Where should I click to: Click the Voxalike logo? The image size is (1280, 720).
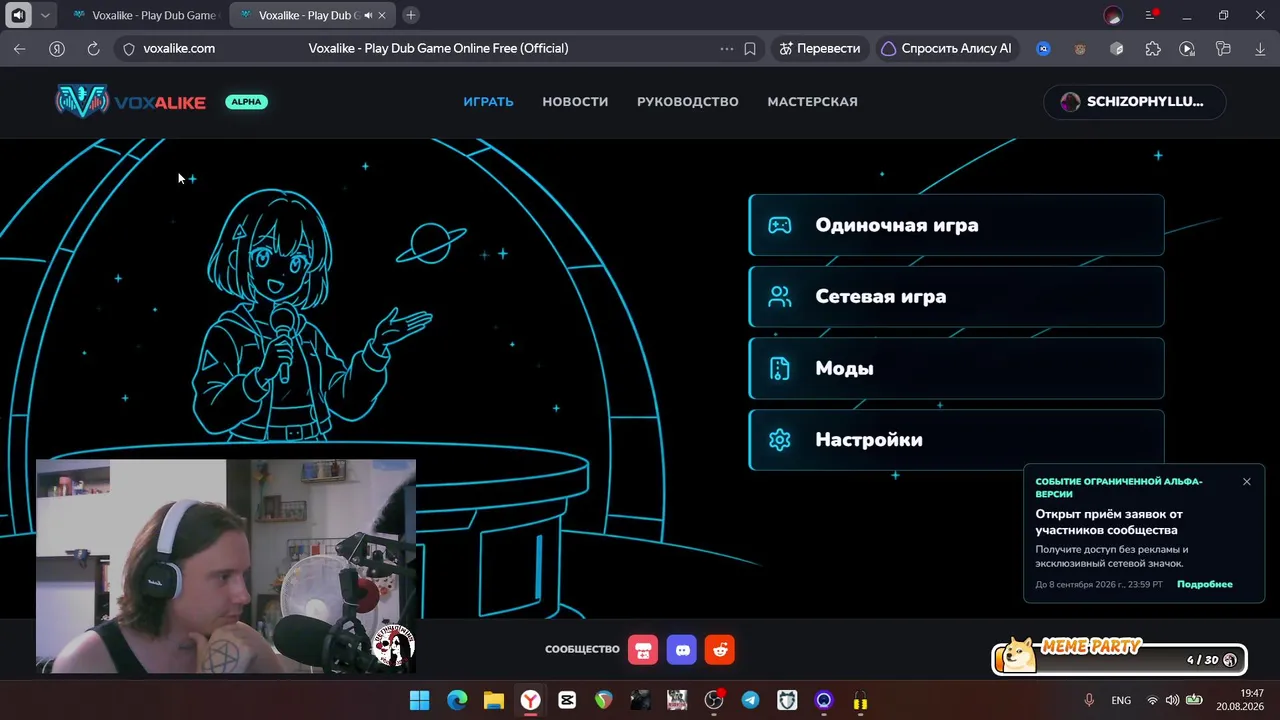[131, 101]
